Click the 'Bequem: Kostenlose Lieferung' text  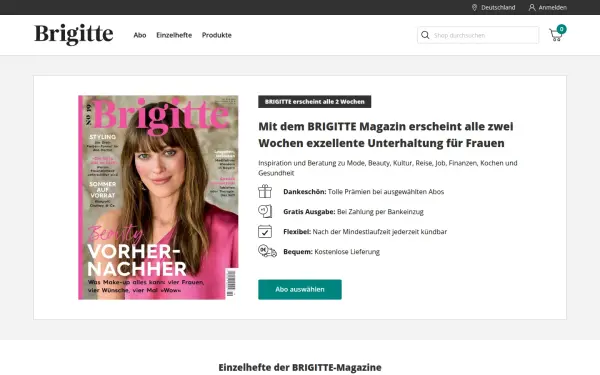331,252
